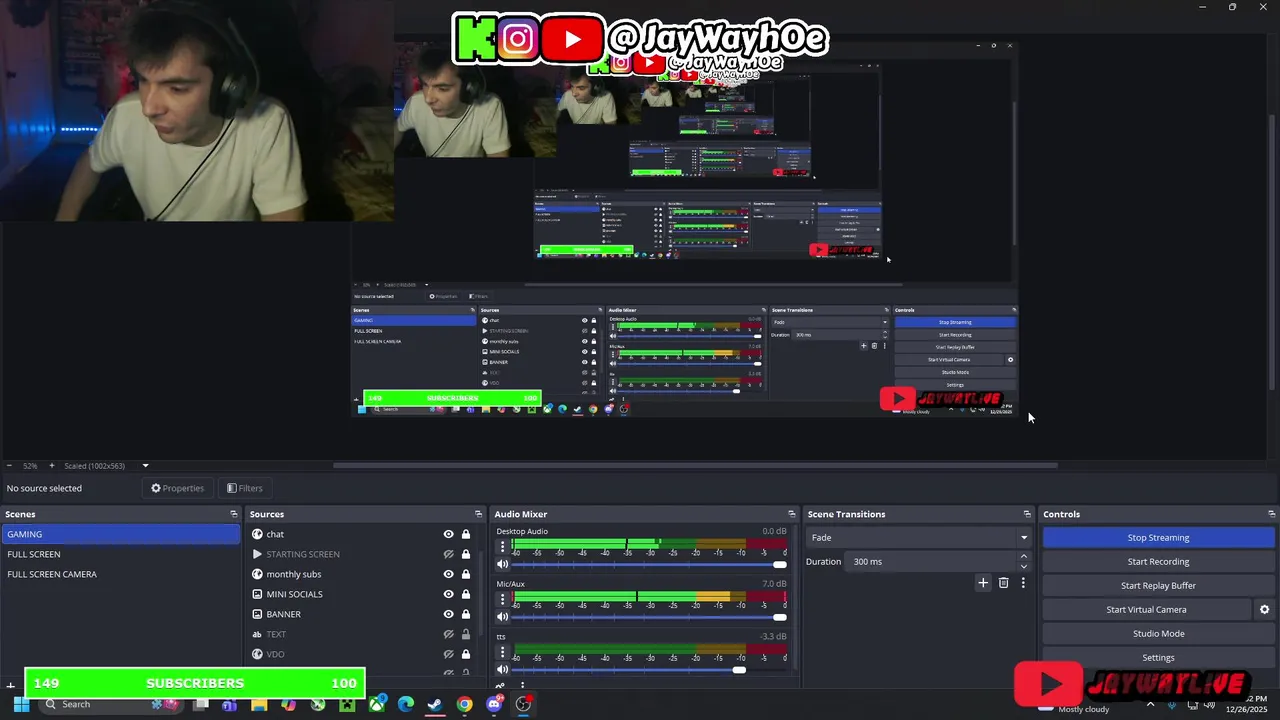Screen dimensions: 1280x720
Task: Open OBS Settings
Action: click(1158, 657)
